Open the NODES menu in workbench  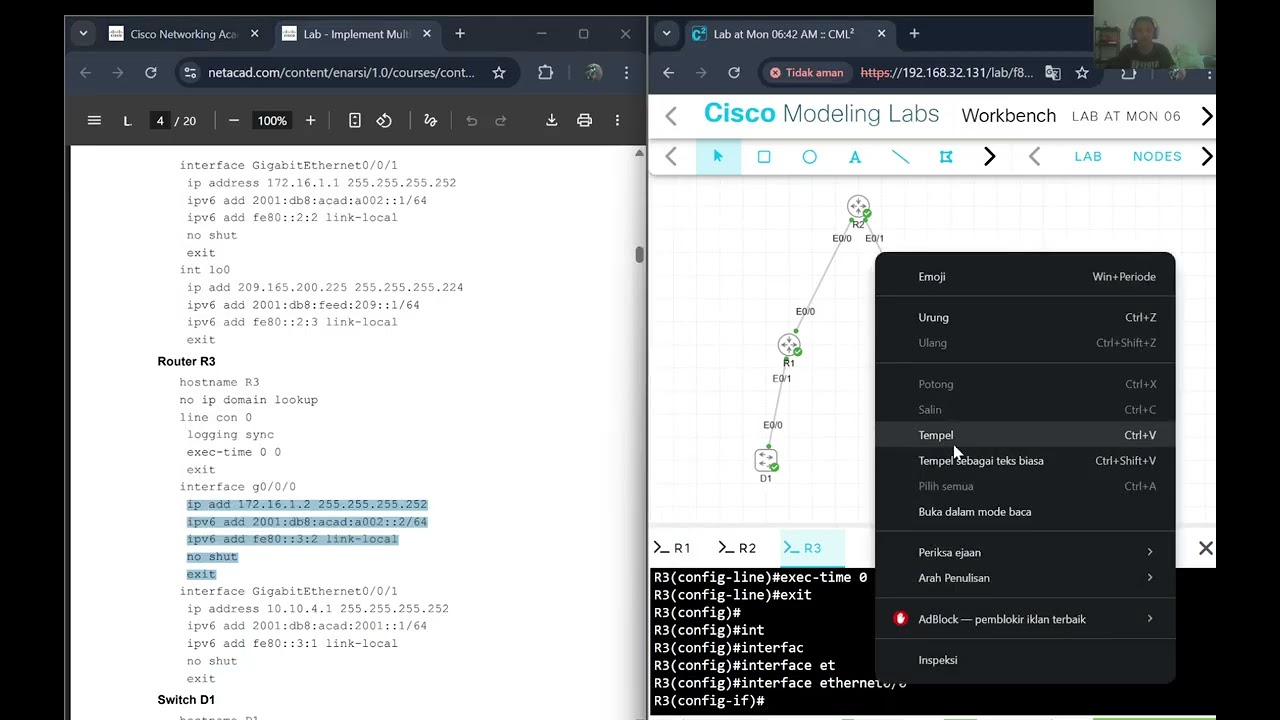1157,157
